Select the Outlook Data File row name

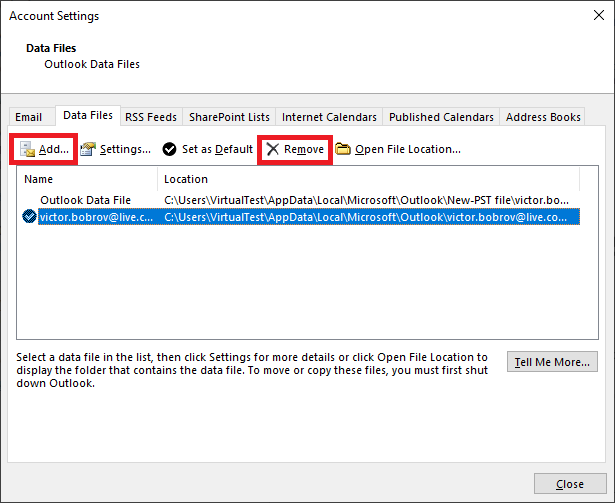(x=86, y=200)
